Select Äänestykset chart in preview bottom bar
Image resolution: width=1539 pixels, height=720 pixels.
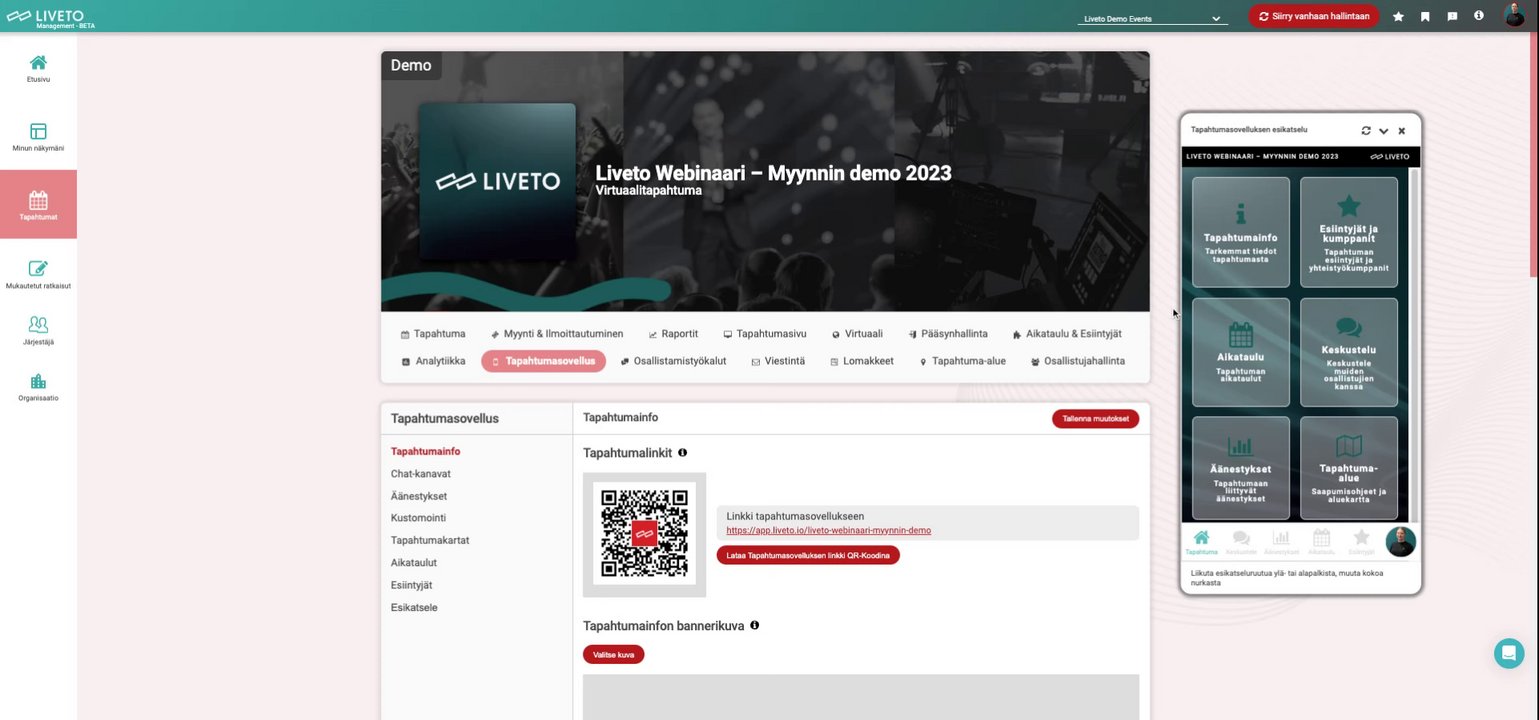[x=1281, y=543]
